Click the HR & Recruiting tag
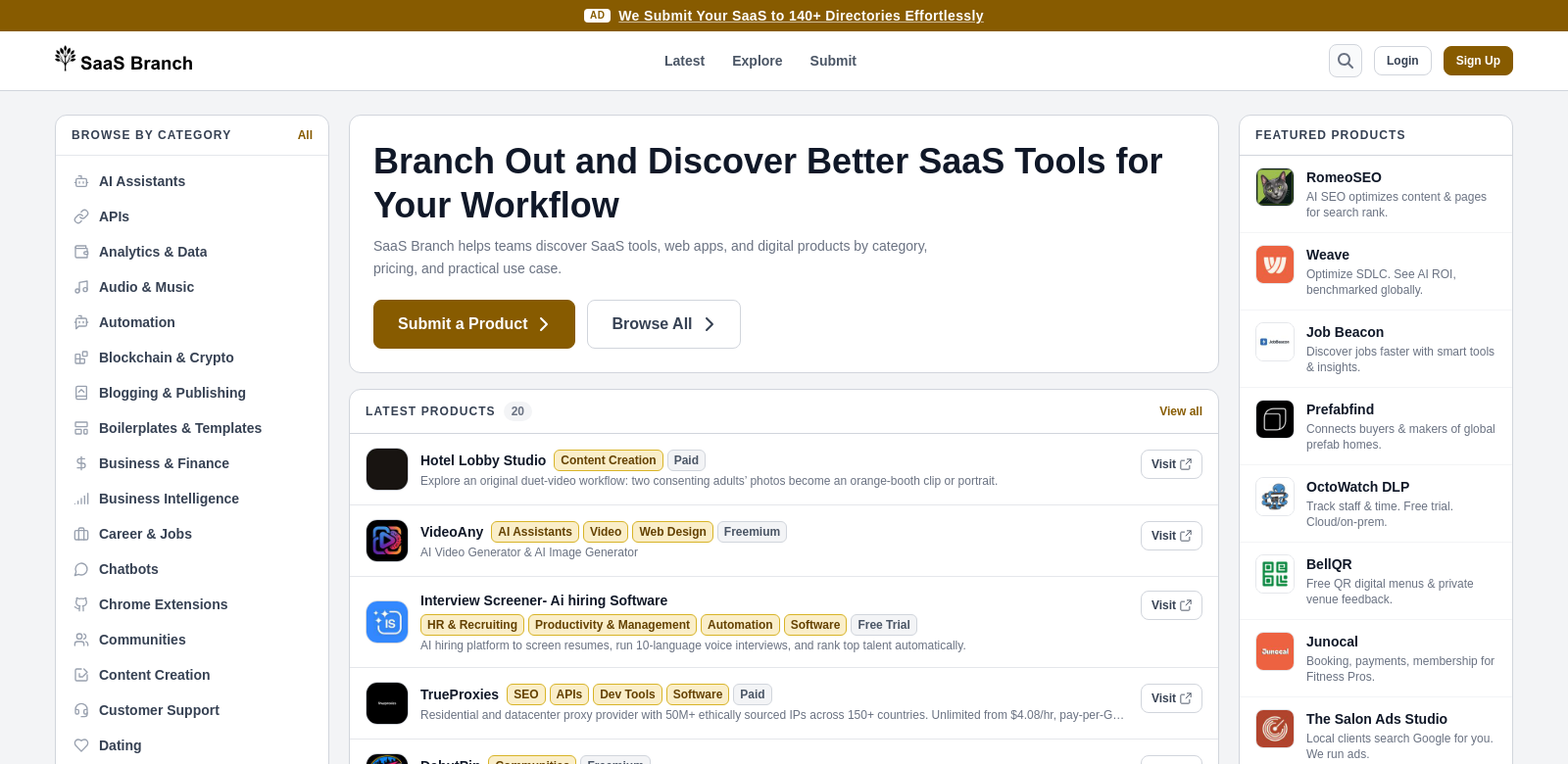Image resolution: width=1568 pixels, height=764 pixels. 472,625
